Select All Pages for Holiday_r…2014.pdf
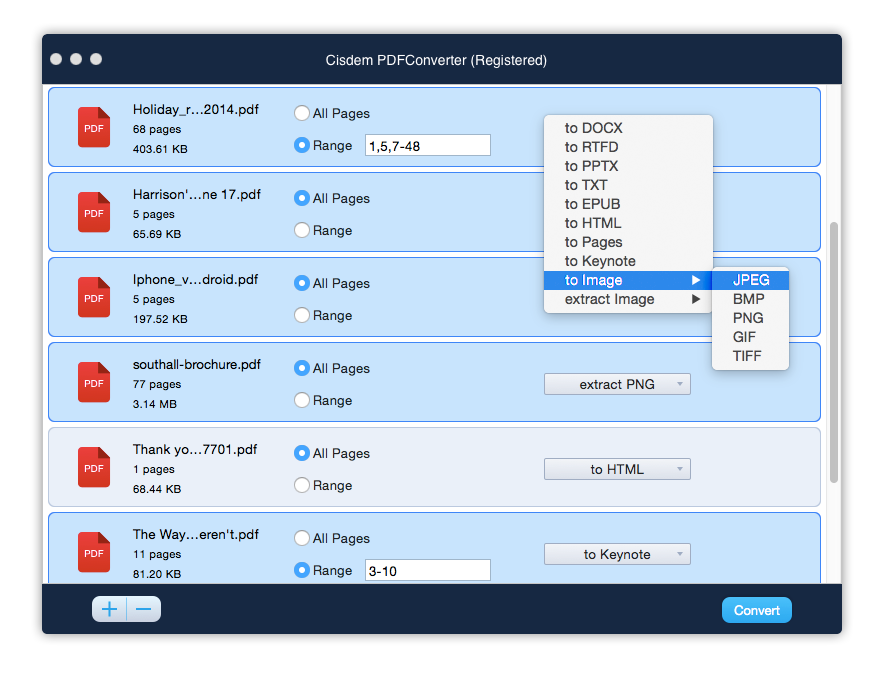Screen dimensions: 884x684 [302, 113]
